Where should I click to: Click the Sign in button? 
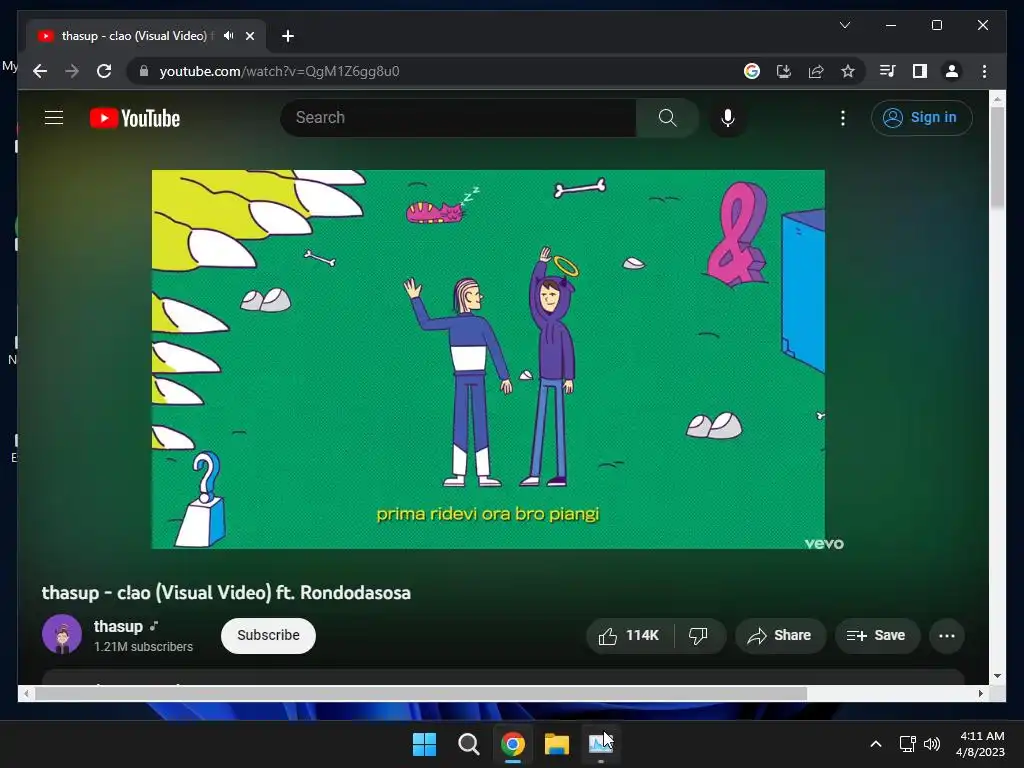point(921,118)
